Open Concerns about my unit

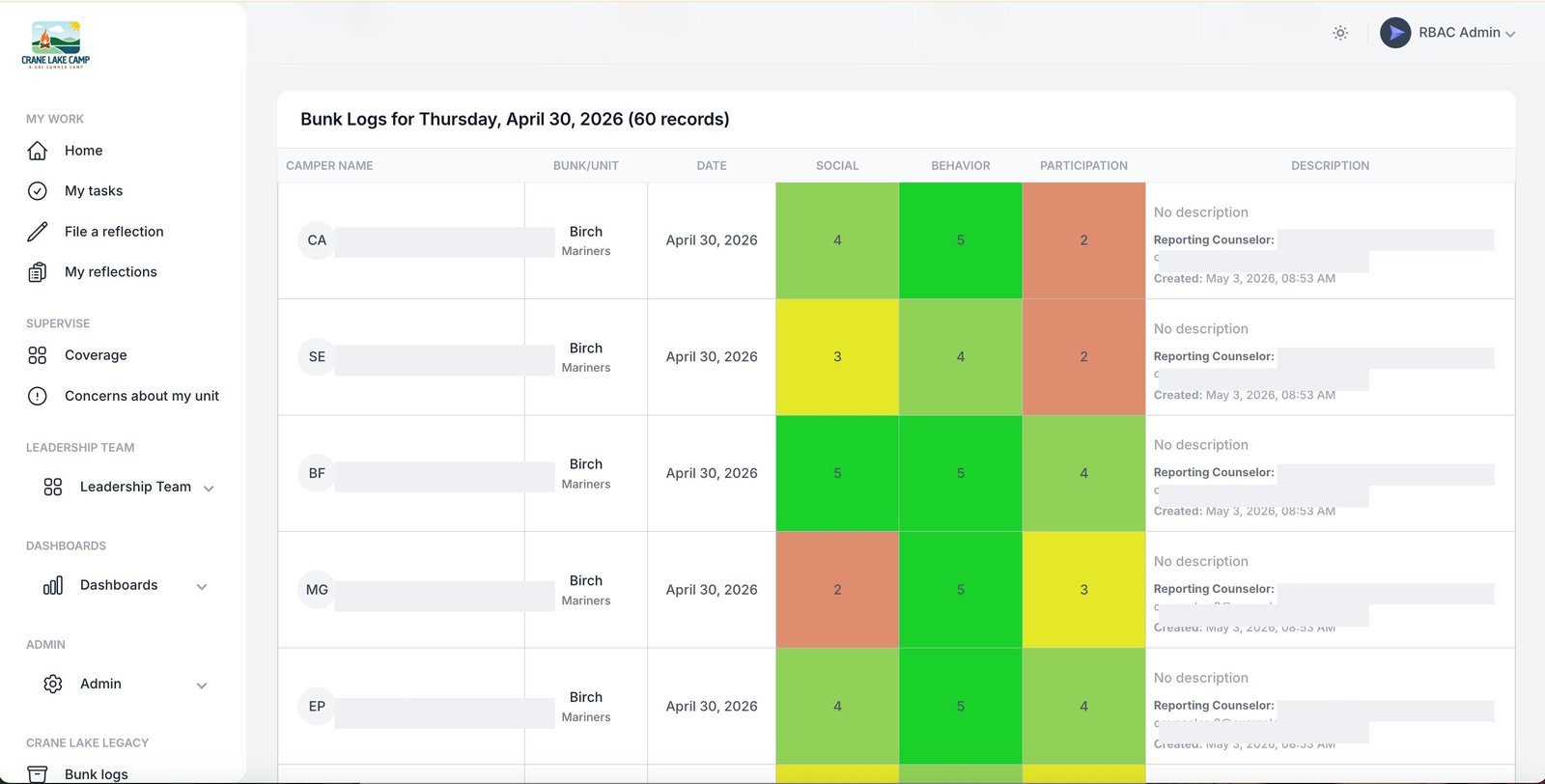(x=142, y=396)
